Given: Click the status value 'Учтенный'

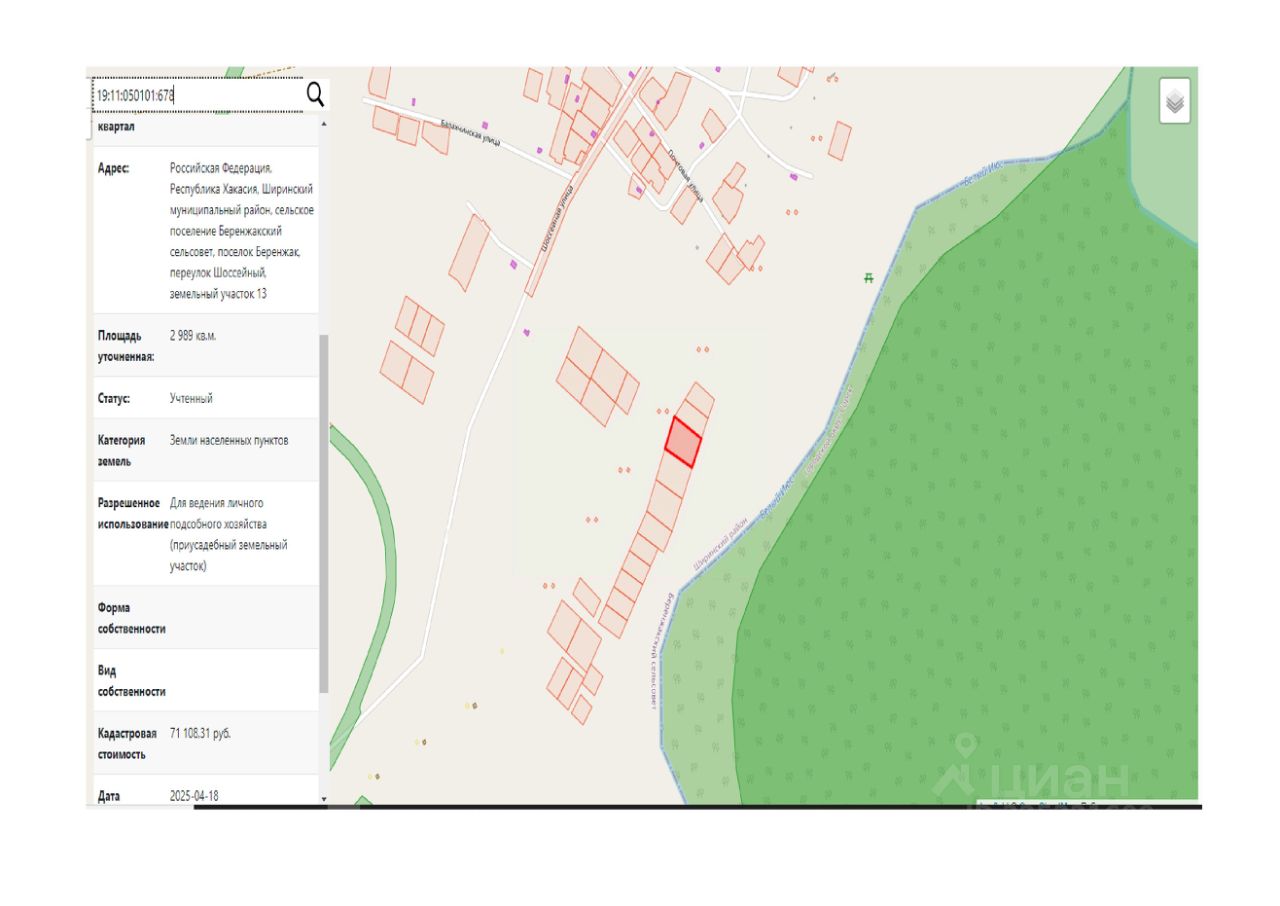Looking at the screenshot, I should tap(191, 398).
